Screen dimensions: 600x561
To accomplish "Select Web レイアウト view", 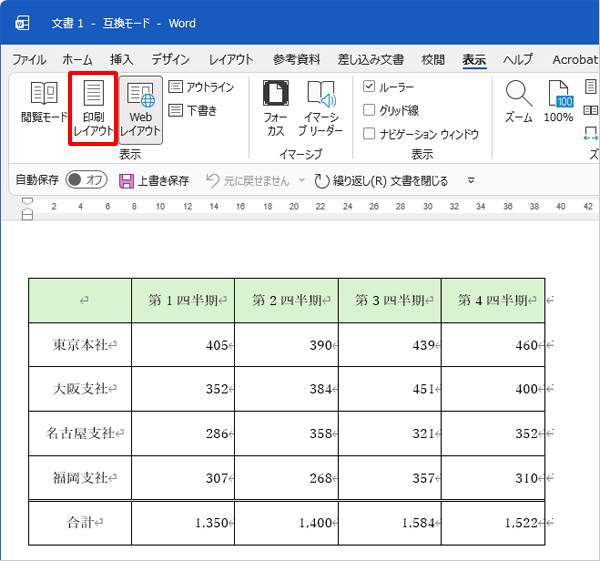I will tap(140, 110).
